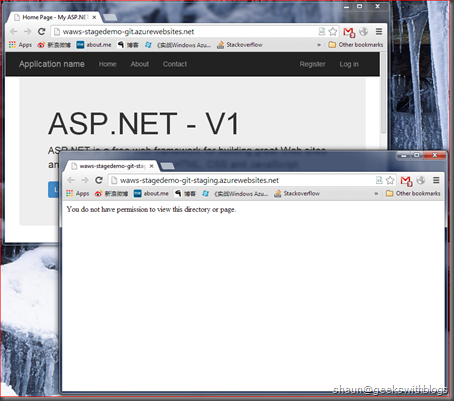Screen dimensions: 454x401
Task: Open About nav menu item
Action: point(140,64)
